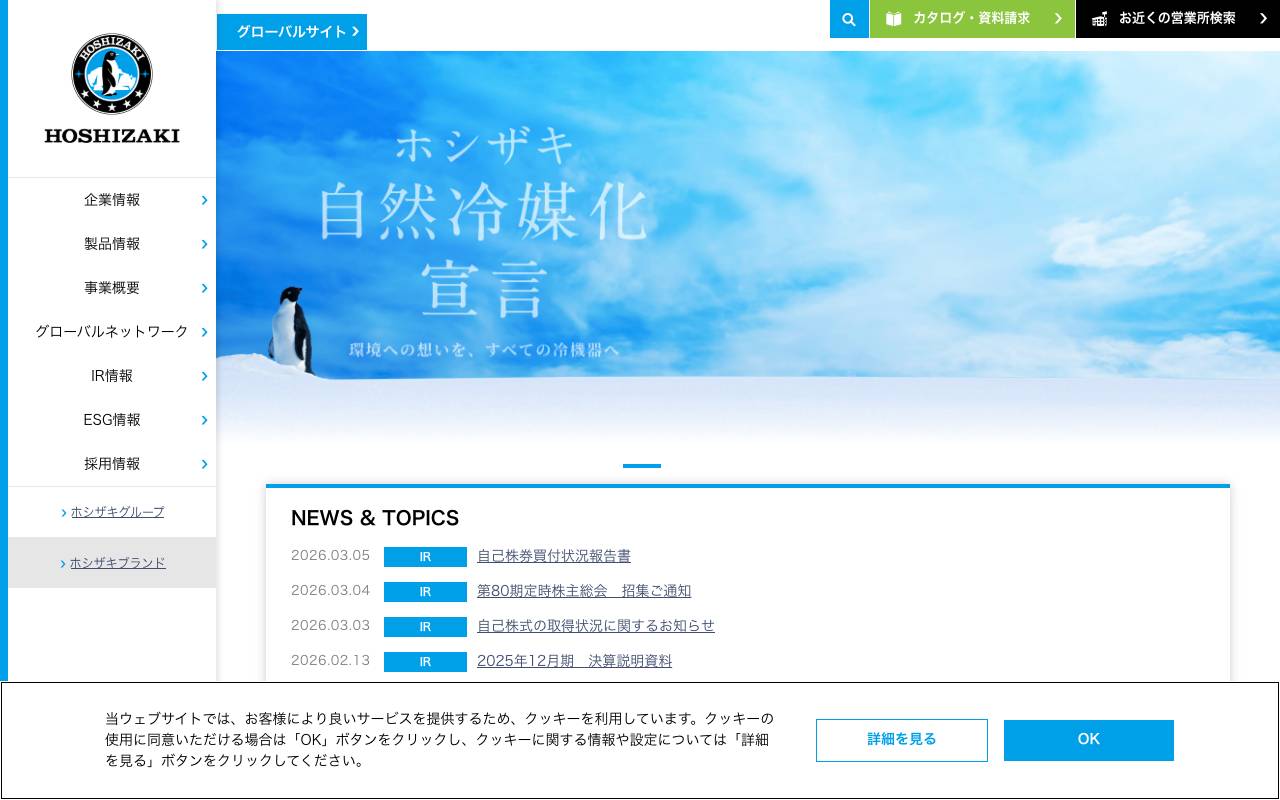Click the arrow icon inside グローバルサイト button
Image resolution: width=1280 pixels, height=800 pixels.
(355, 31)
